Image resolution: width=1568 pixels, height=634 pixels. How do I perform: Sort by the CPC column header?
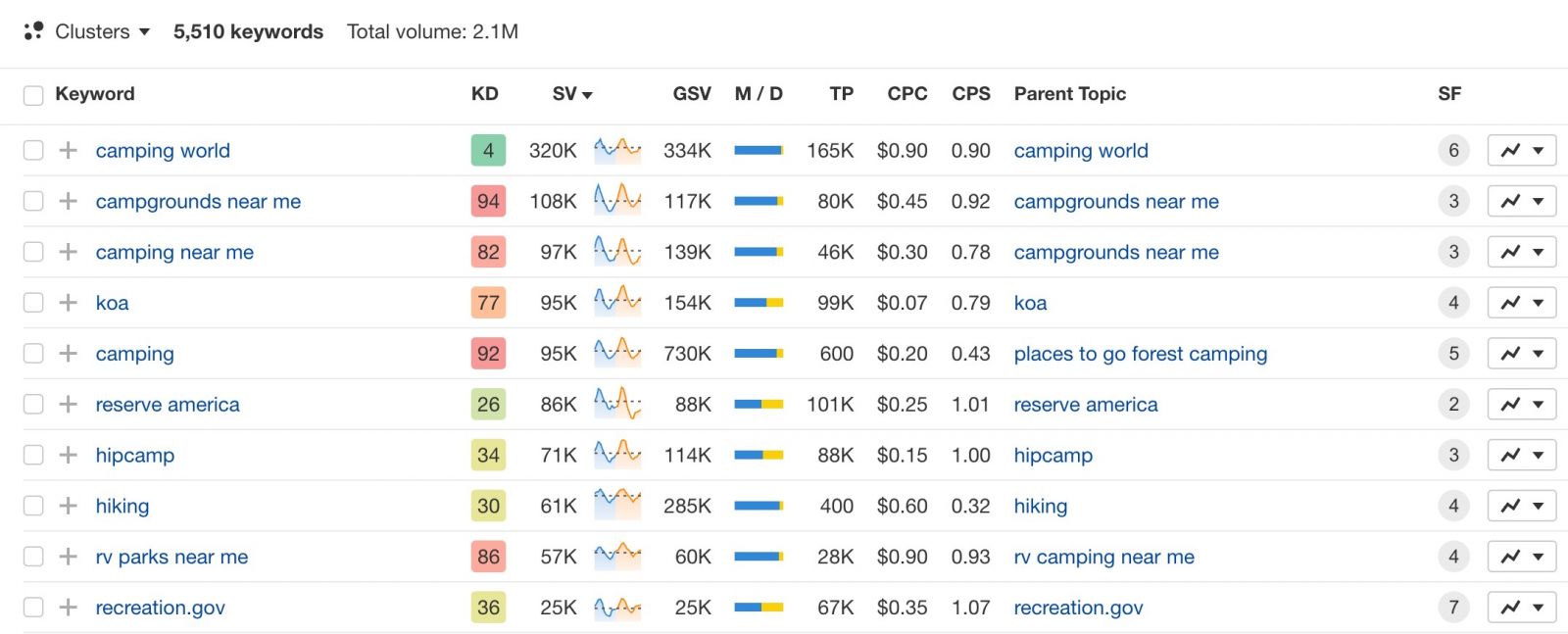pos(907,94)
